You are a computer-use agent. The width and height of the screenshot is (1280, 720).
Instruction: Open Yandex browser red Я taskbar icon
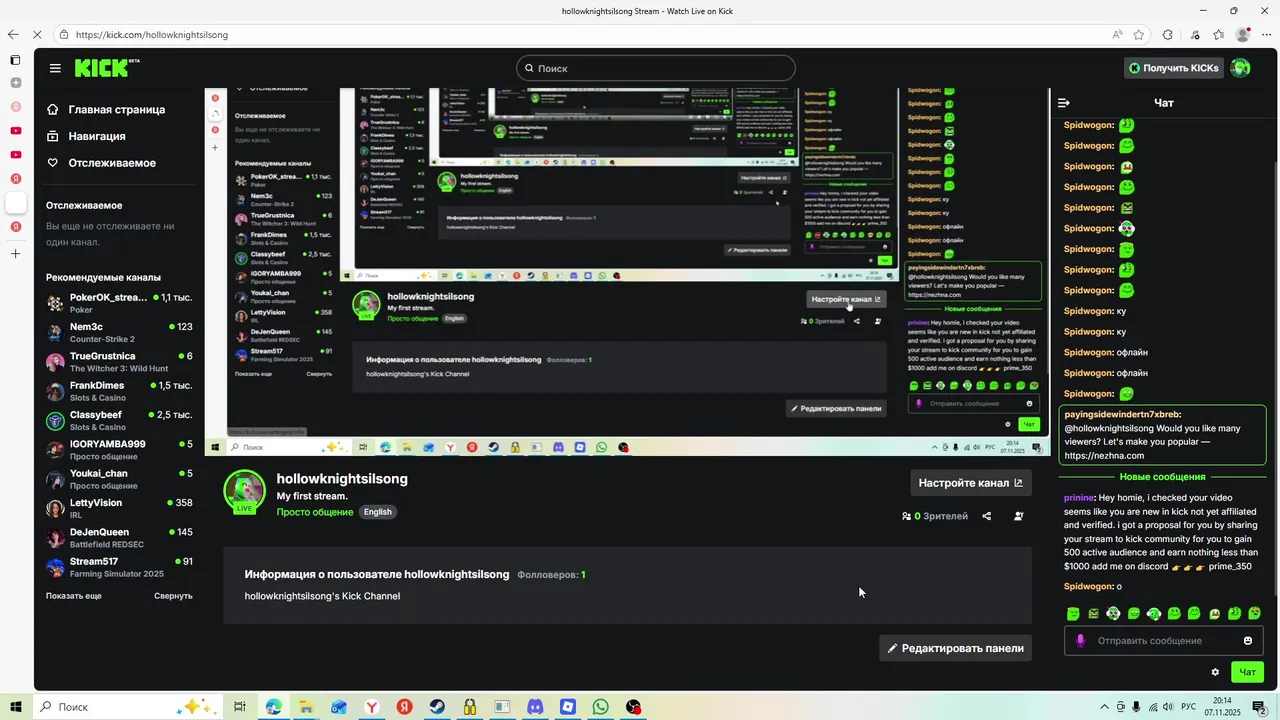pos(404,707)
